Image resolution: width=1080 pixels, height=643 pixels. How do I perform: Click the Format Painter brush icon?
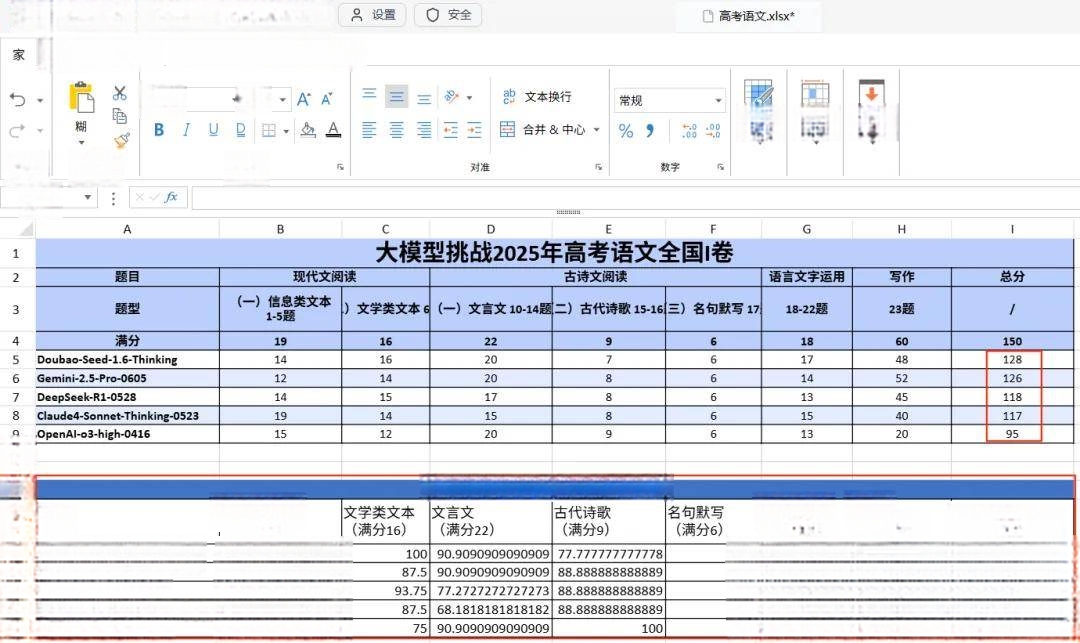pyautogui.click(x=121, y=140)
